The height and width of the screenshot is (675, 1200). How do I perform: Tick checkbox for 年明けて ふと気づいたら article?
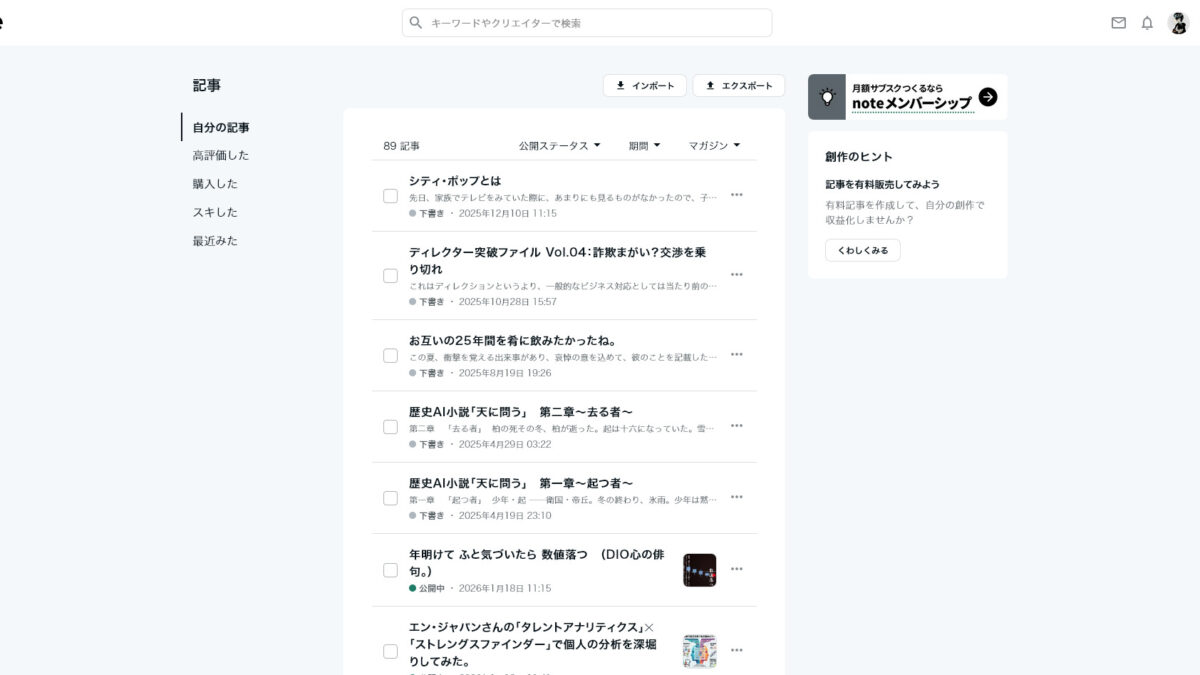tap(390, 570)
